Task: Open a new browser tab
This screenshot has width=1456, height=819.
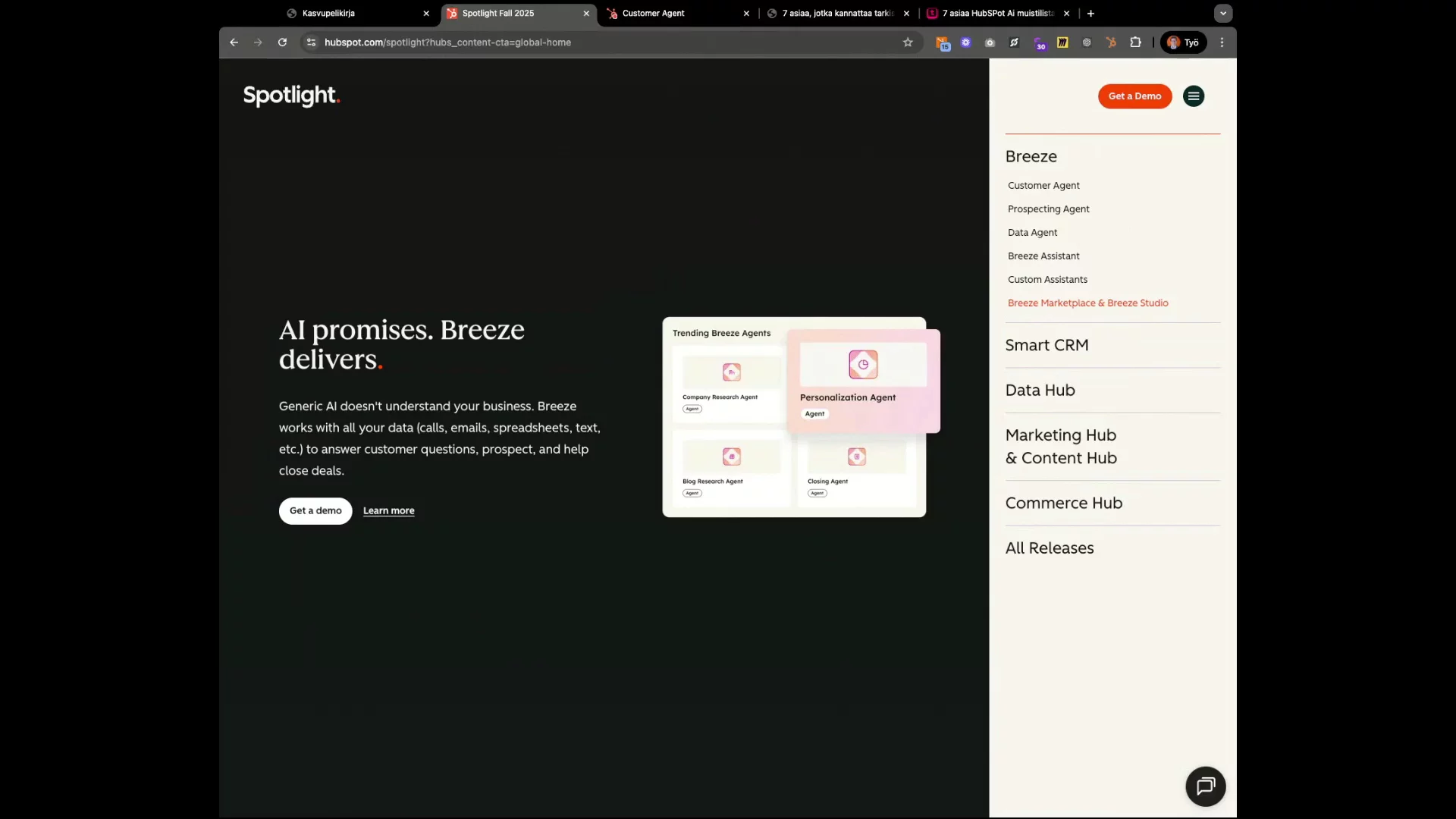Action: coord(1090,13)
